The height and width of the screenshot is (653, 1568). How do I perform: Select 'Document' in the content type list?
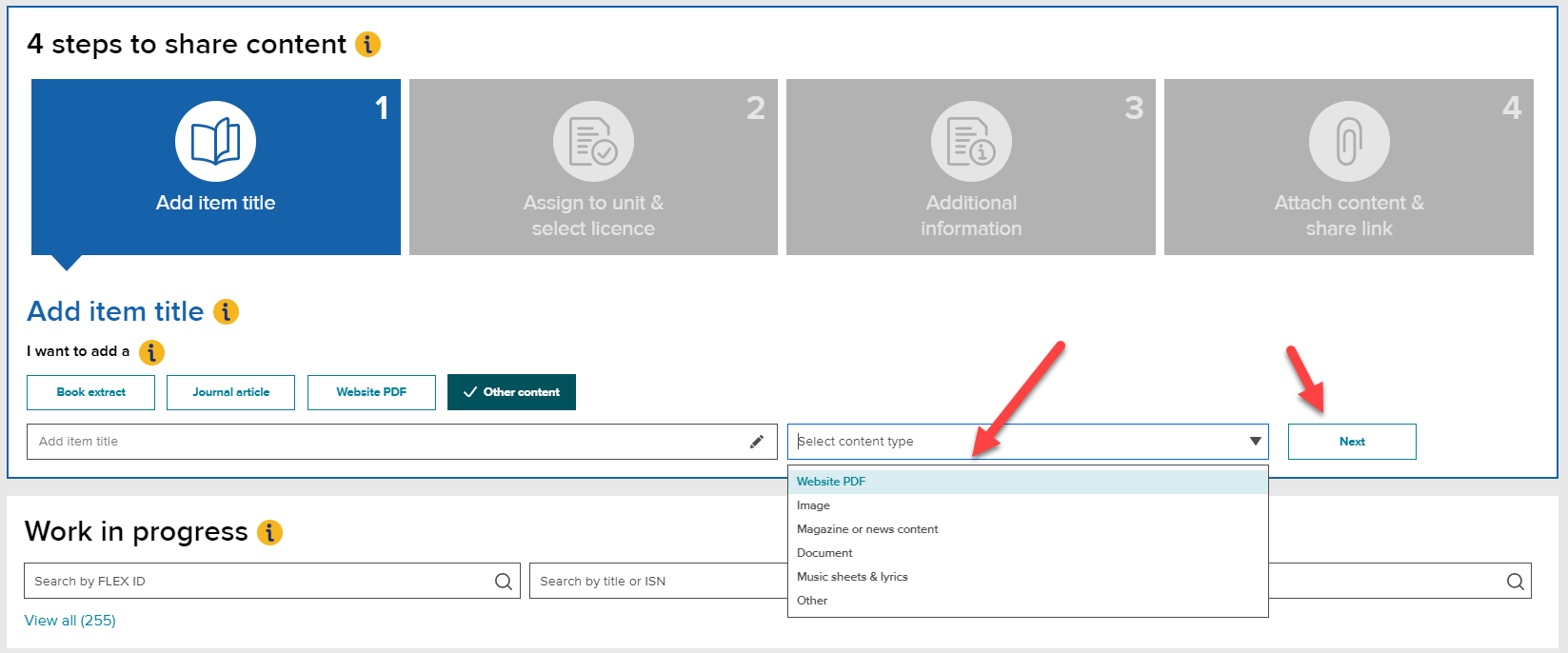coord(1028,553)
